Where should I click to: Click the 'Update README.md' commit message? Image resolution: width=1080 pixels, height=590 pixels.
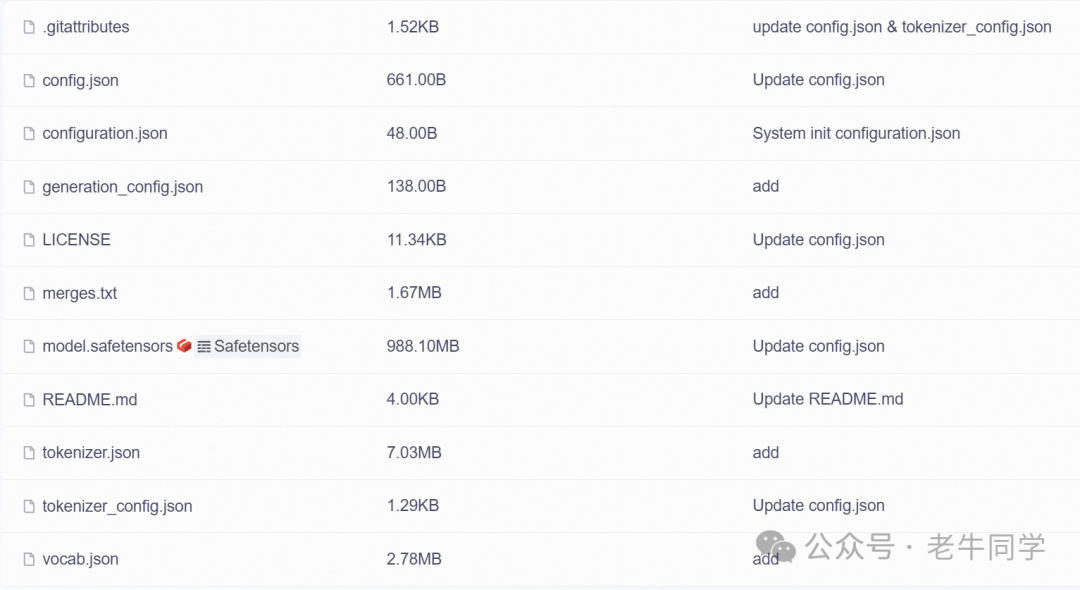coord(828,399)
